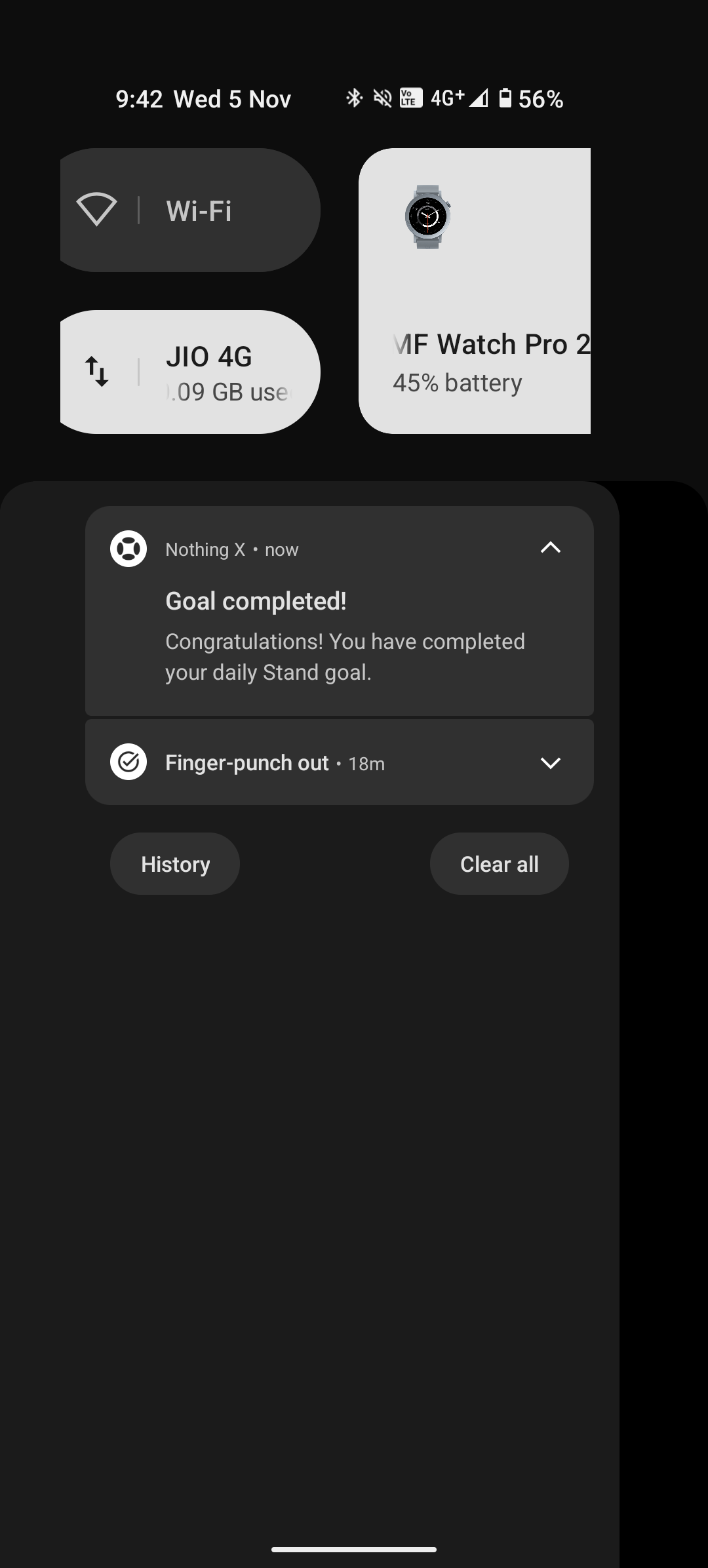Viewport: 708px width, 1568px height.
Task: Tap the mobile data arrows icon
Action: click(x=96, y=372)
